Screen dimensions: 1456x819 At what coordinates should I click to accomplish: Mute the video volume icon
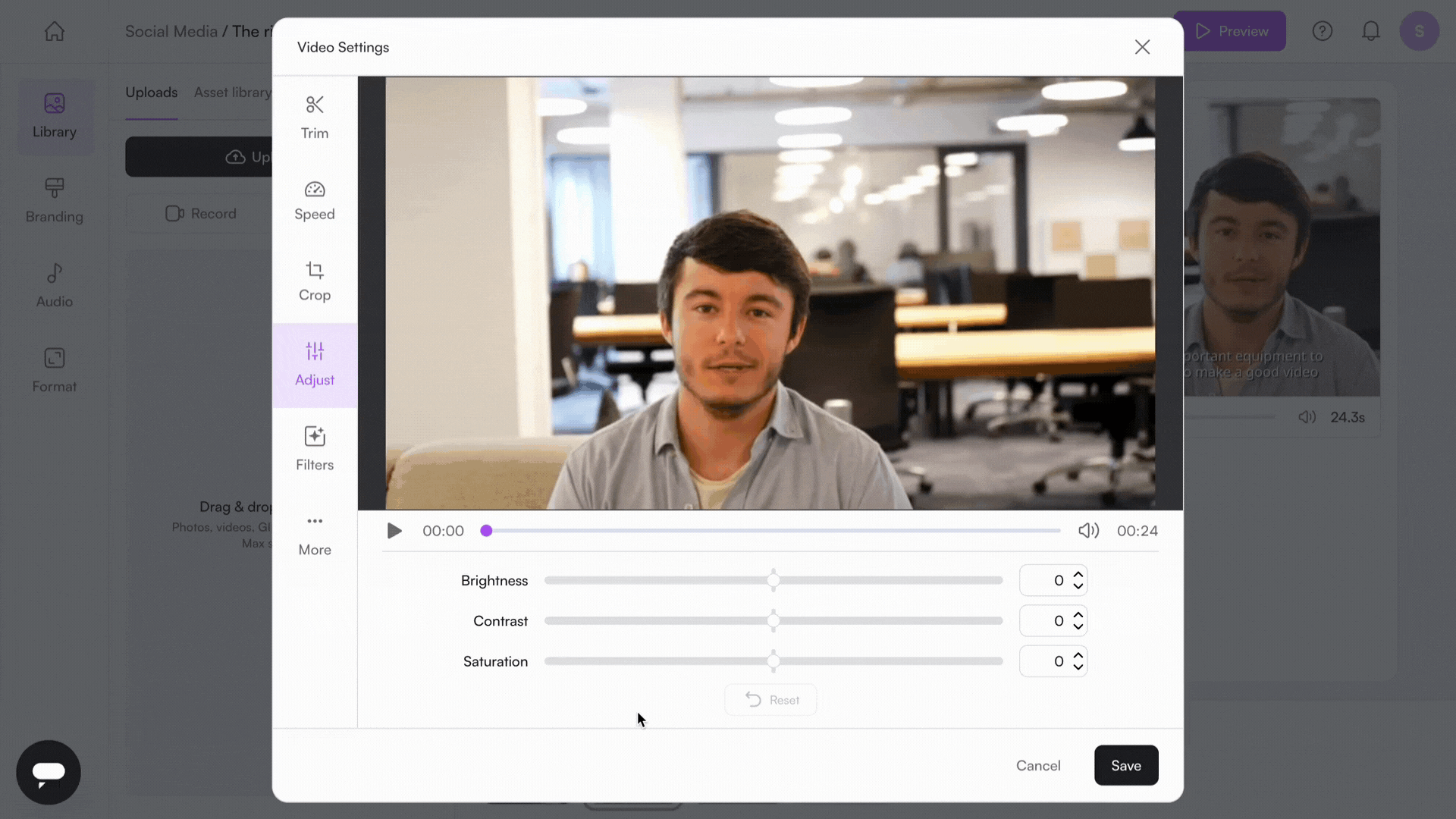[1088, 531]
